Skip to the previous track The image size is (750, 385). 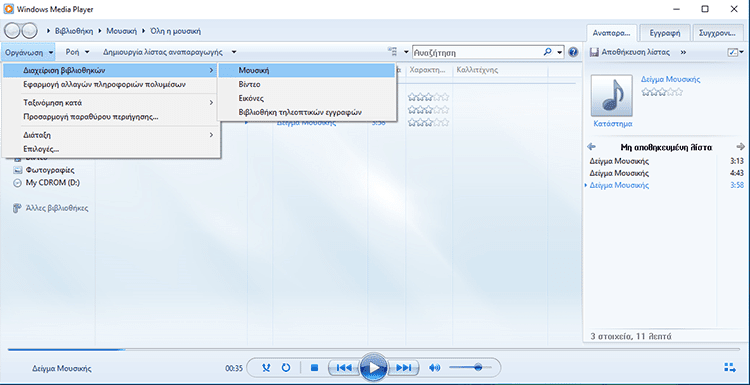coord(344,368)
